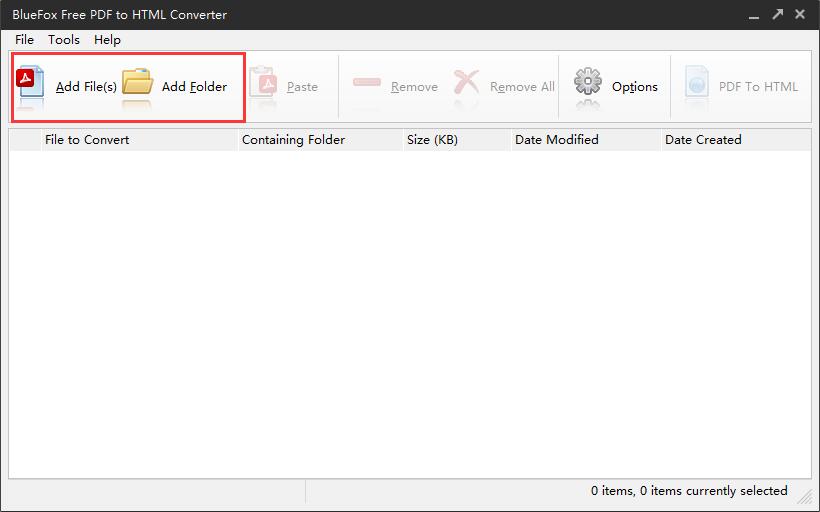Viewport: 820px width, 512px height.
Task: Click the Remove All red X icon
Action: 466,82
